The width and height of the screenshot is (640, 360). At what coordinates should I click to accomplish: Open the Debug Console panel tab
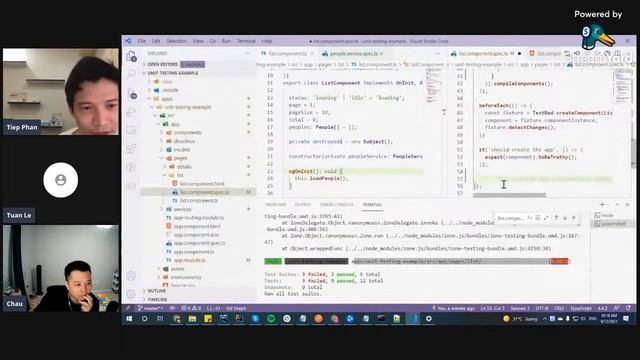(337, 204)
